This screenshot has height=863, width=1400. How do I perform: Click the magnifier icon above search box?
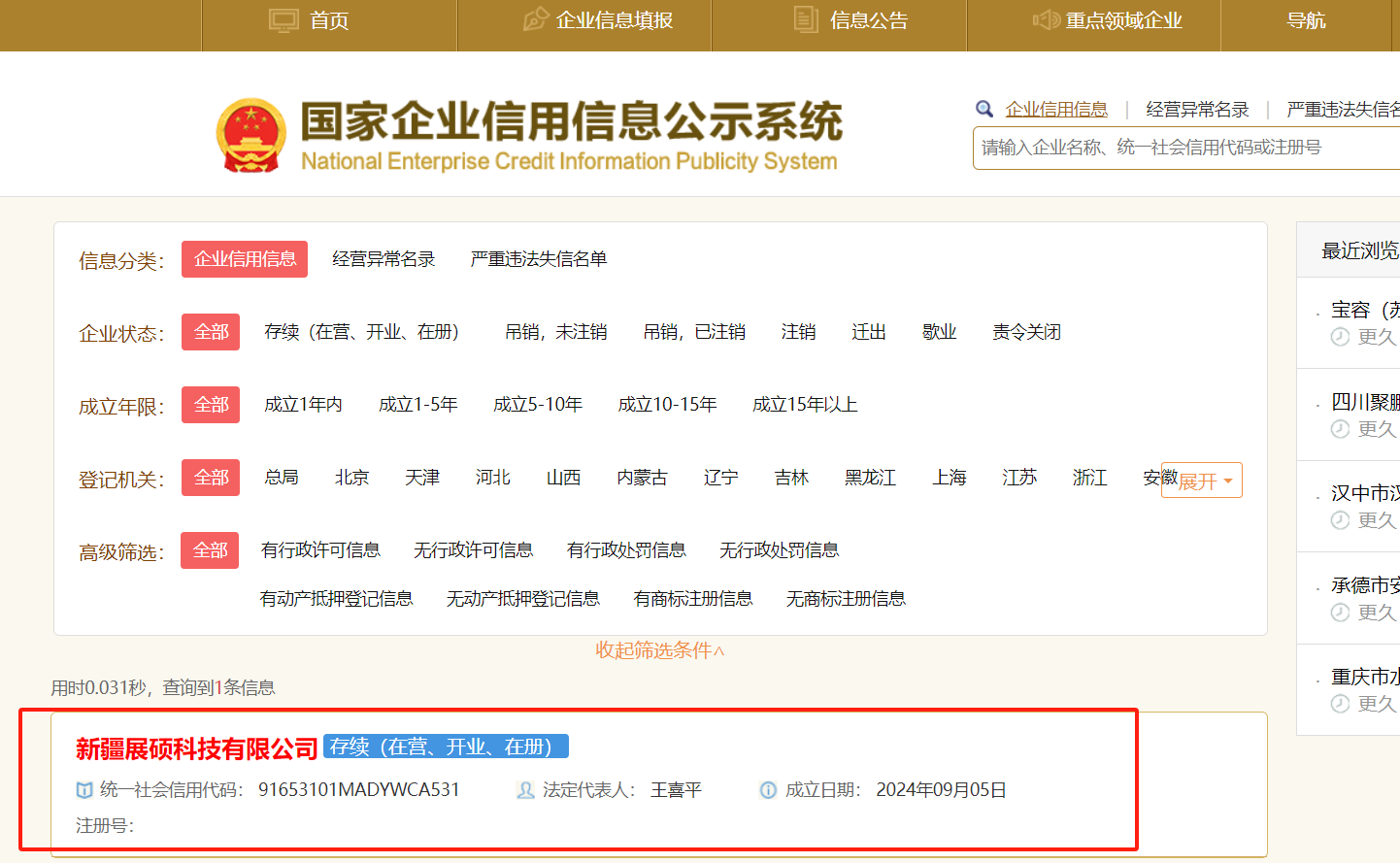[x=984, y=109]
